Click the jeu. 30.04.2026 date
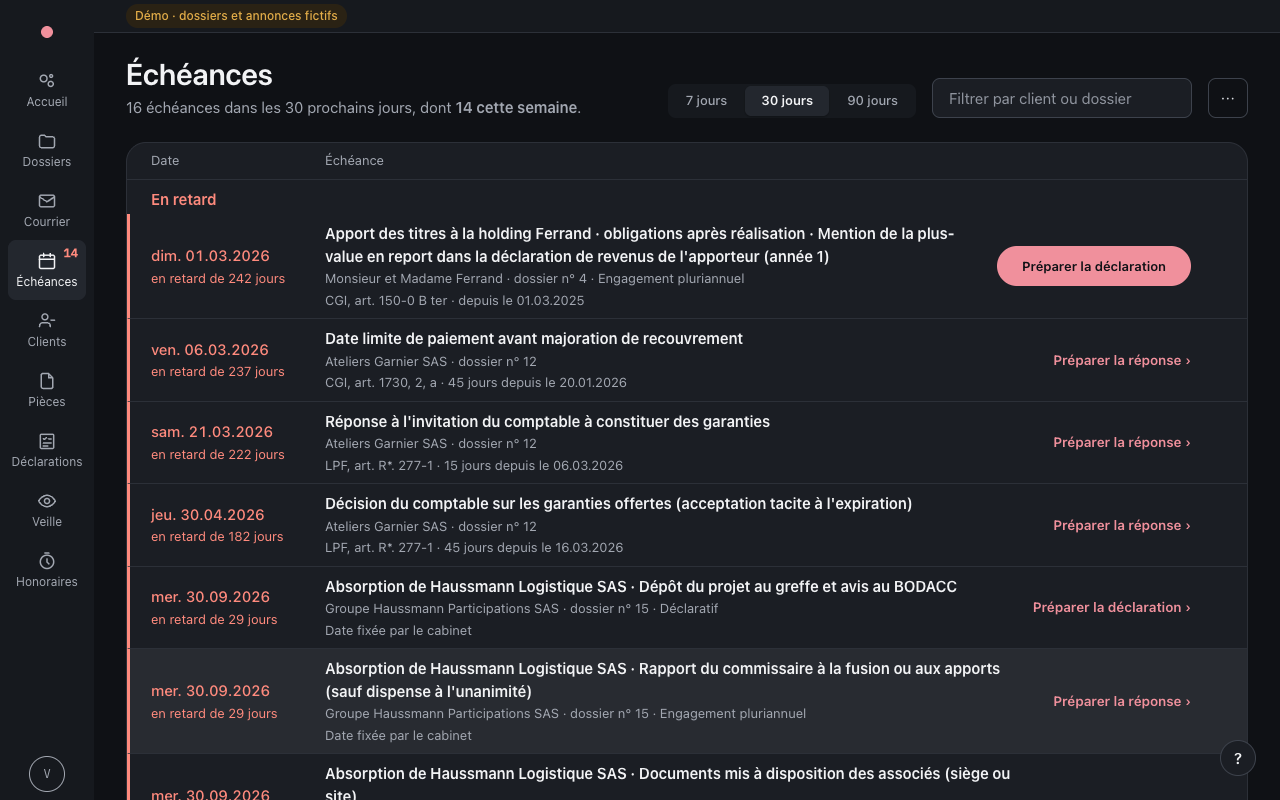The width and height of the screenshot is (1280, 800). (x=208, y=515)
